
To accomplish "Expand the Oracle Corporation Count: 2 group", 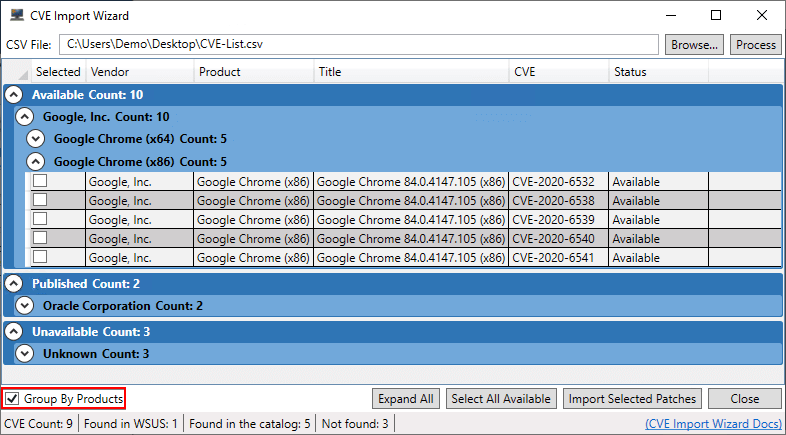I will (25, 306).
